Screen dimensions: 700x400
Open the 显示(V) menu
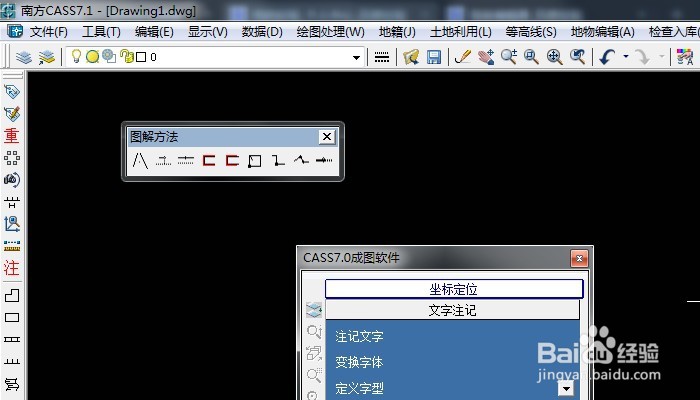(208, 32)
